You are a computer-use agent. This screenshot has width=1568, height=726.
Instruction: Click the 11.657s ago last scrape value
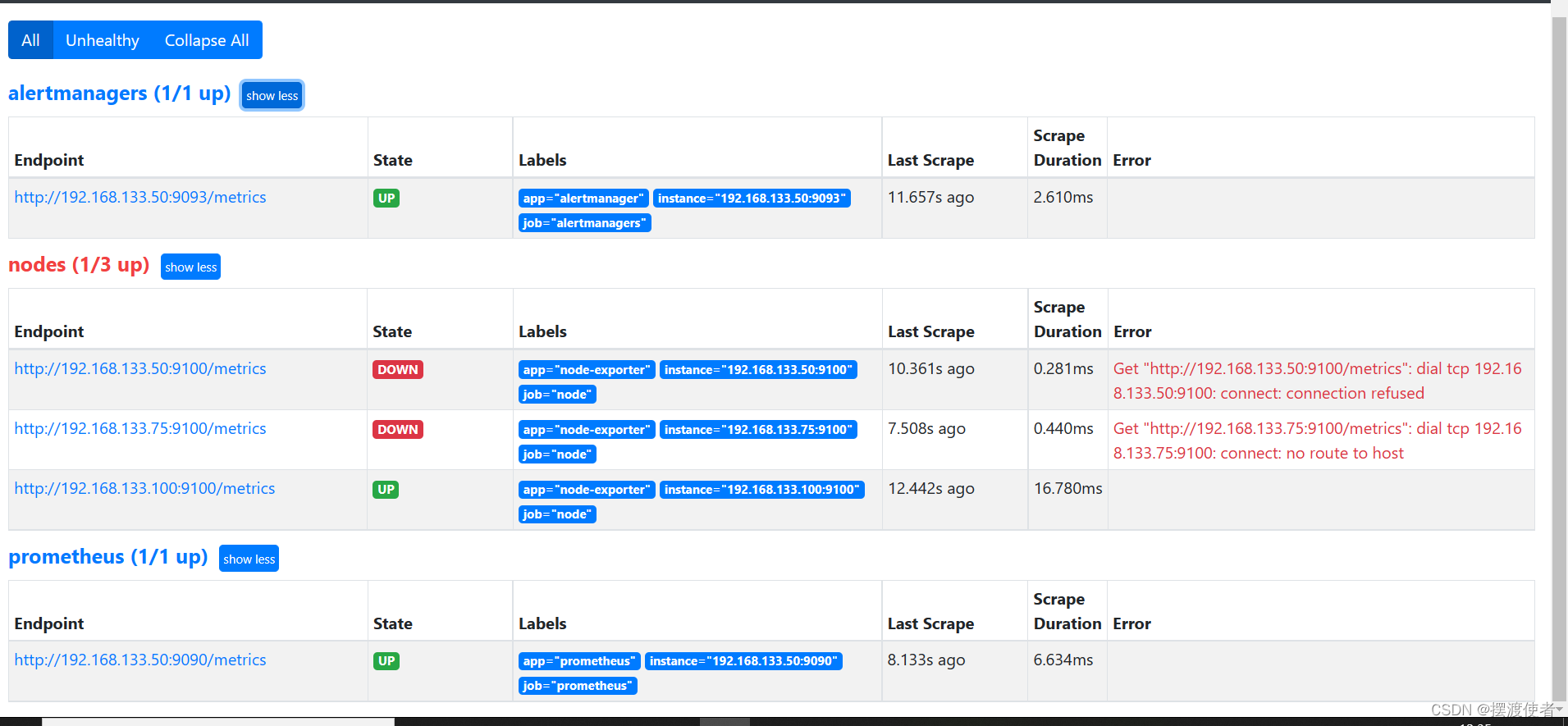(x=930, y=198)
